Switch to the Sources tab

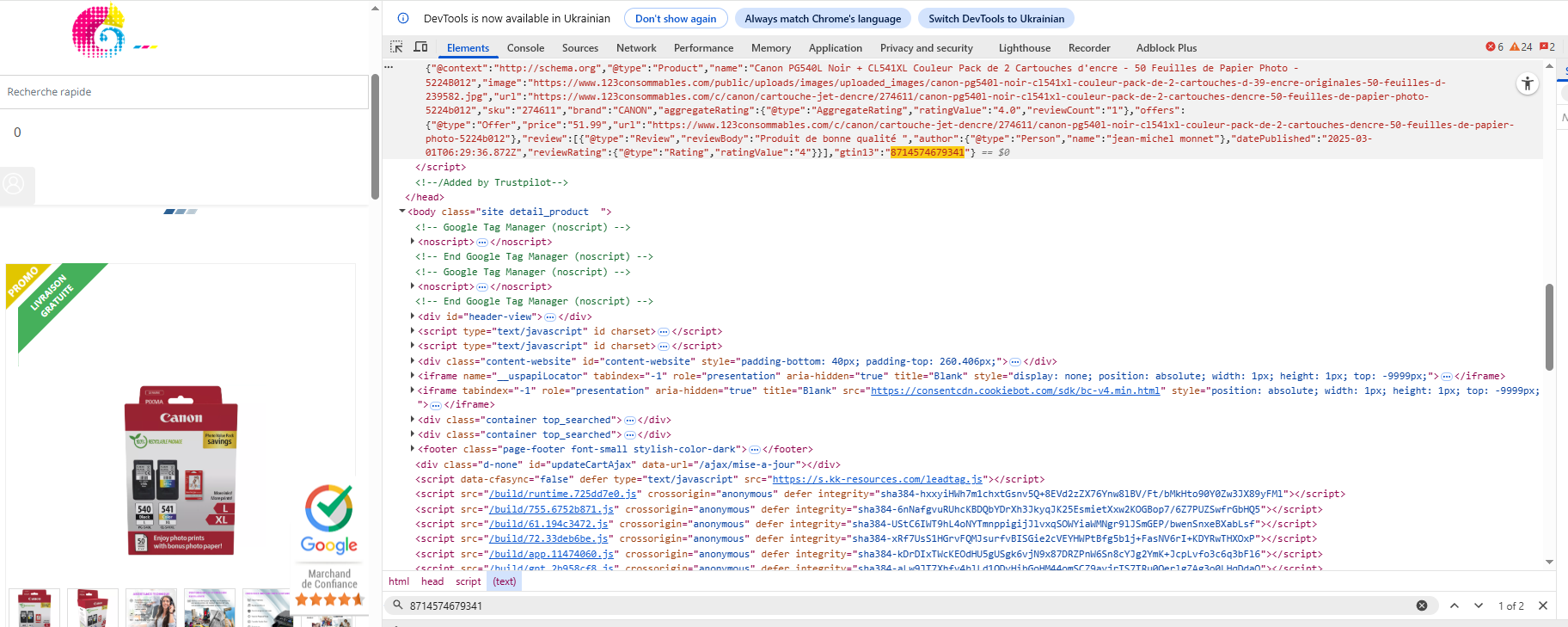pos(580,48)
